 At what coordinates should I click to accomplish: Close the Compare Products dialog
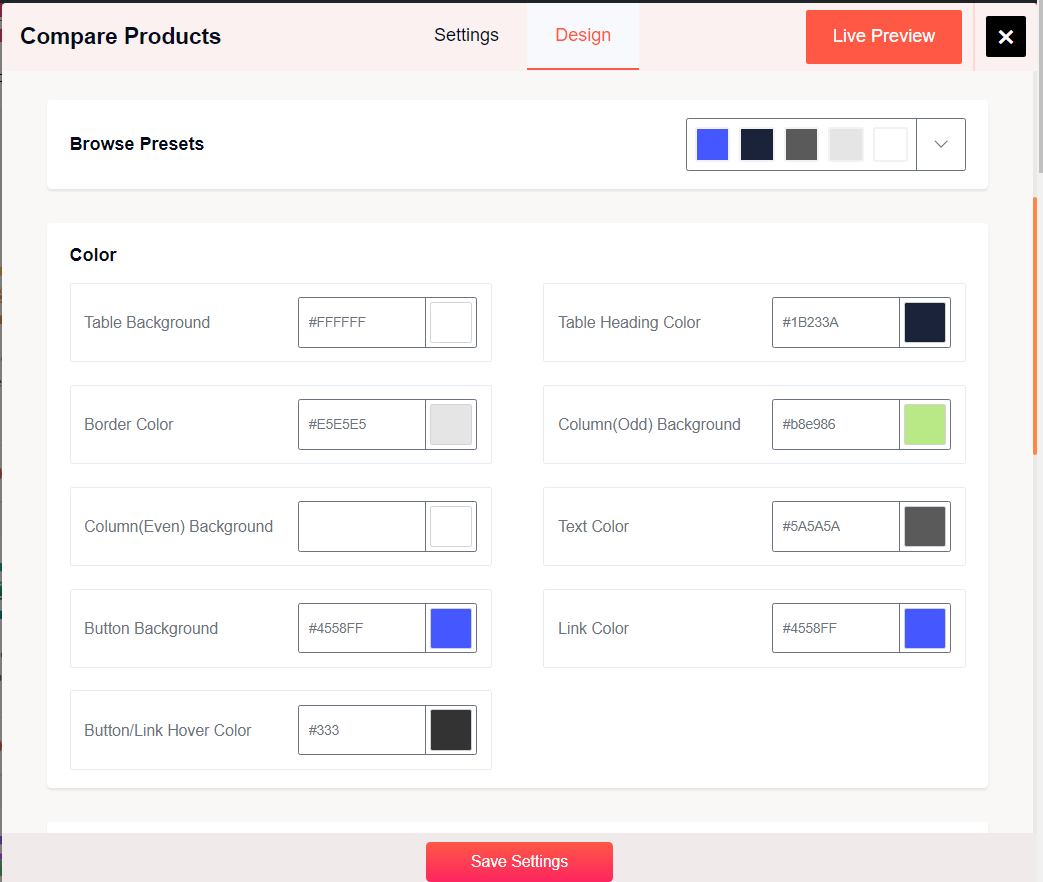point(1005,36)
